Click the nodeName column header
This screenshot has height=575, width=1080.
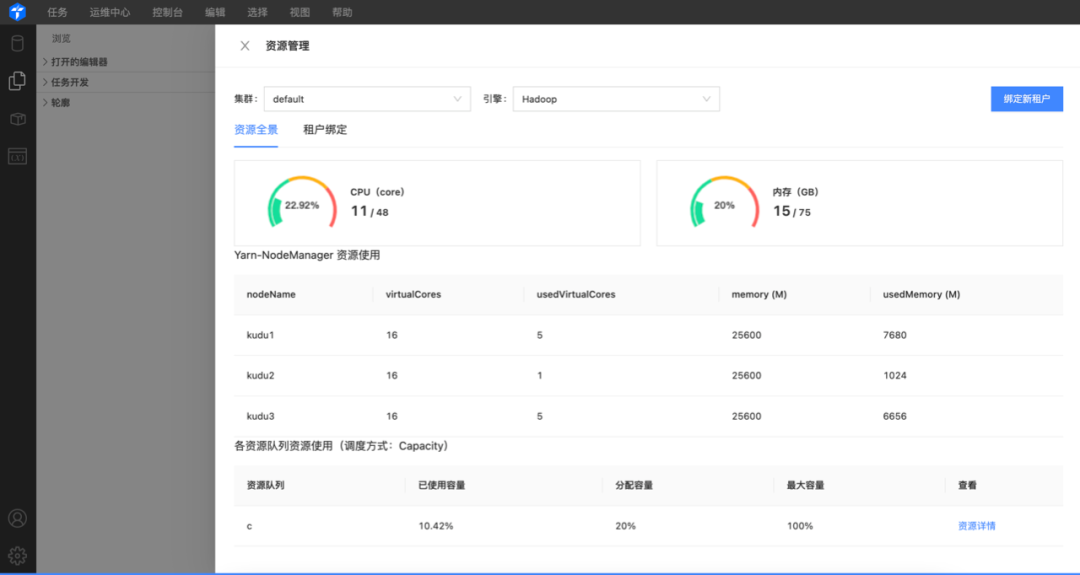[x=271, y=294]
